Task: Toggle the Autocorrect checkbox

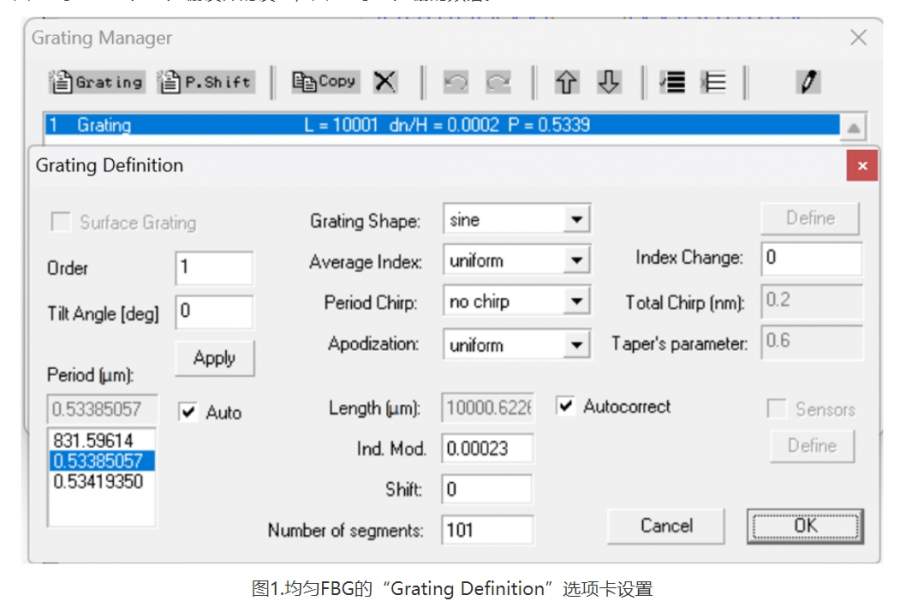Action: (565, 406)
